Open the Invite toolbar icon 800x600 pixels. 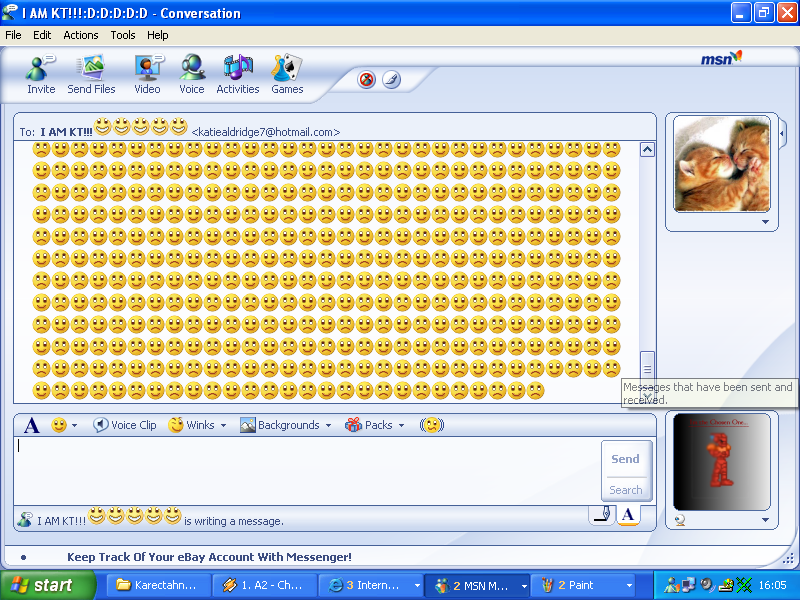click(40, 74)
